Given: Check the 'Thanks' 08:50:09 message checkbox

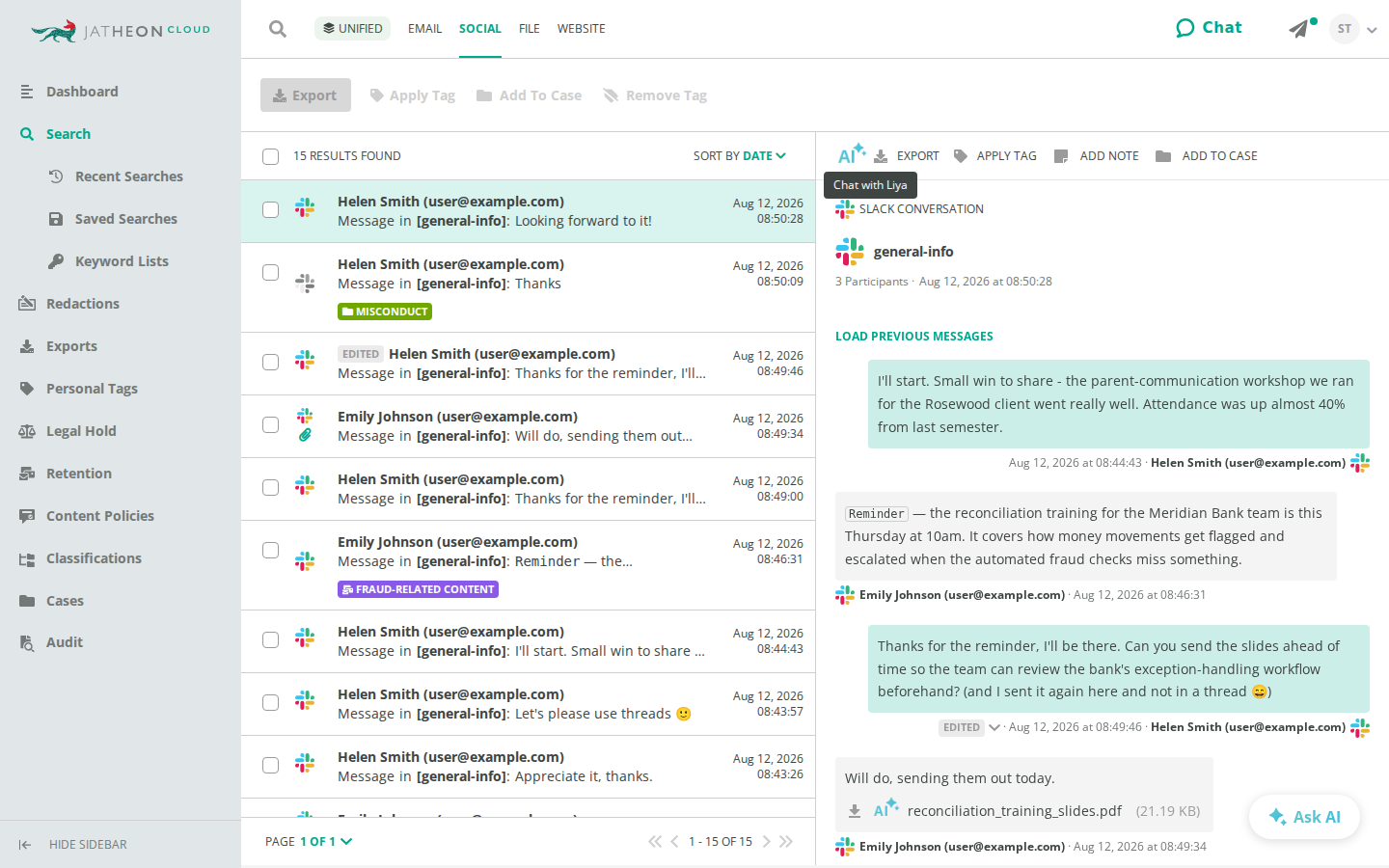Looking at the screenshot, I should tap(271, 273).
